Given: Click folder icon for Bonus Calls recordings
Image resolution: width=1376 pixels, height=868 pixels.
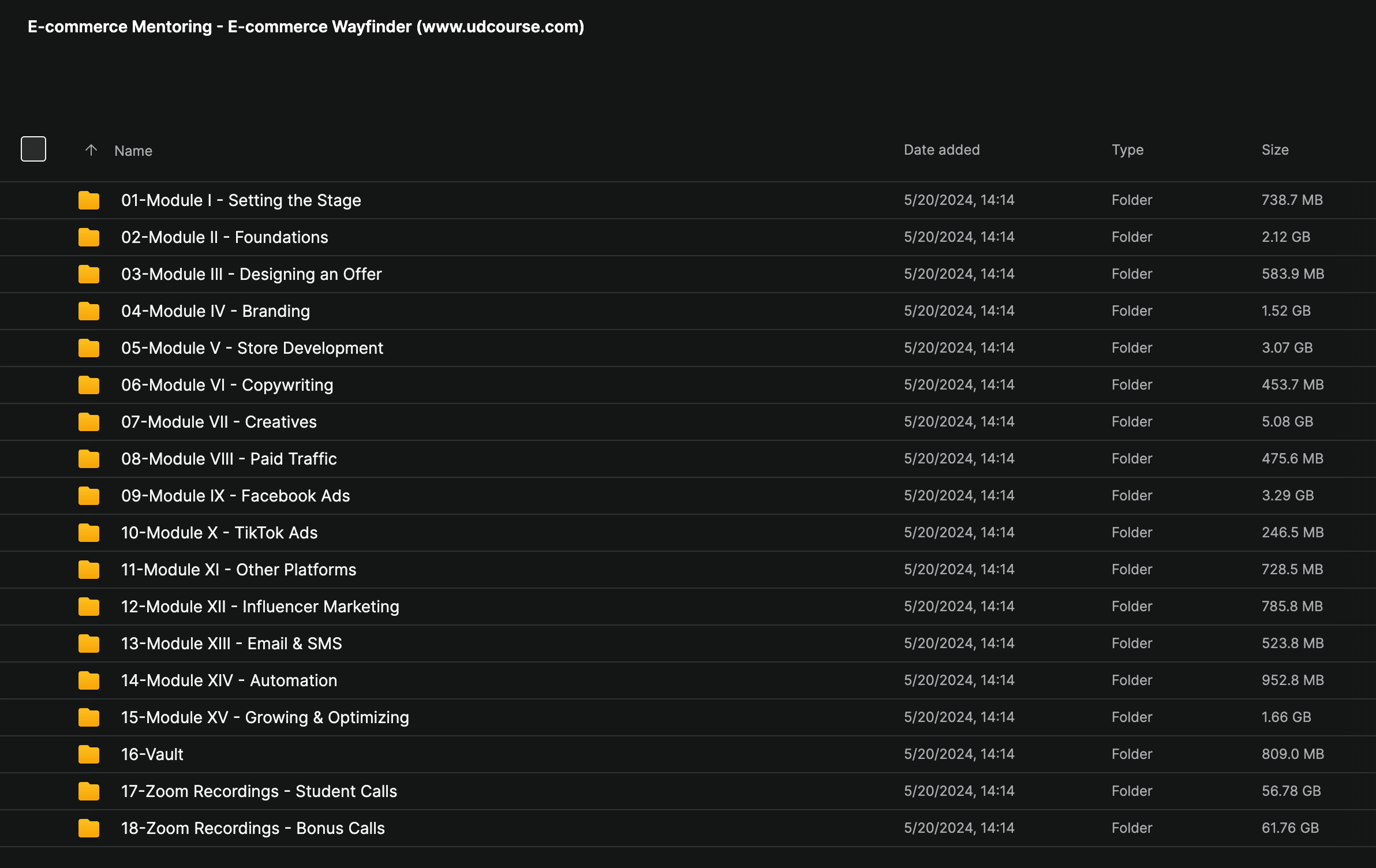Looking at the screenshot, I should click(89, 828).
